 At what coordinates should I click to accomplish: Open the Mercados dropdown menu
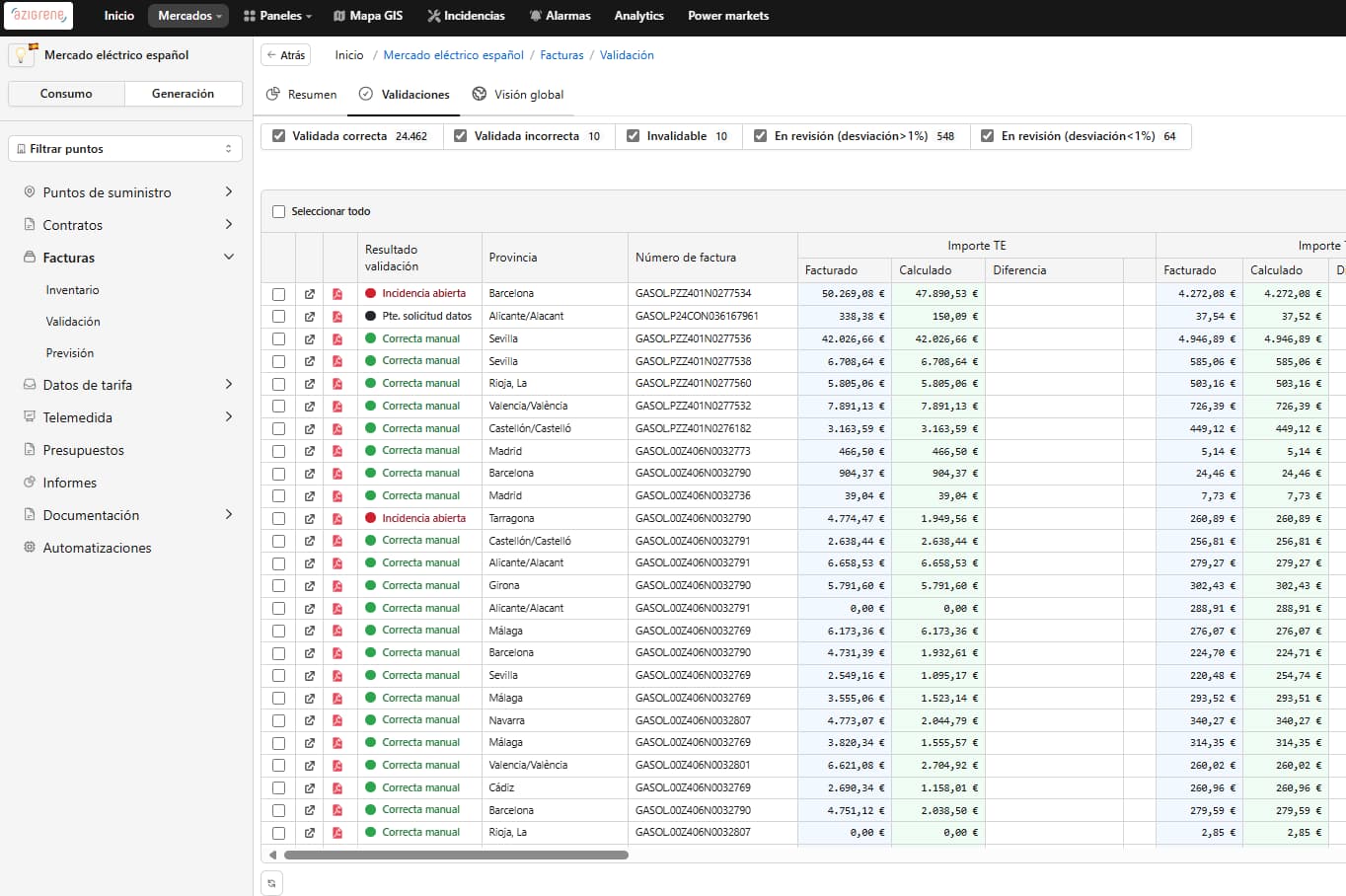click(188, 16)
